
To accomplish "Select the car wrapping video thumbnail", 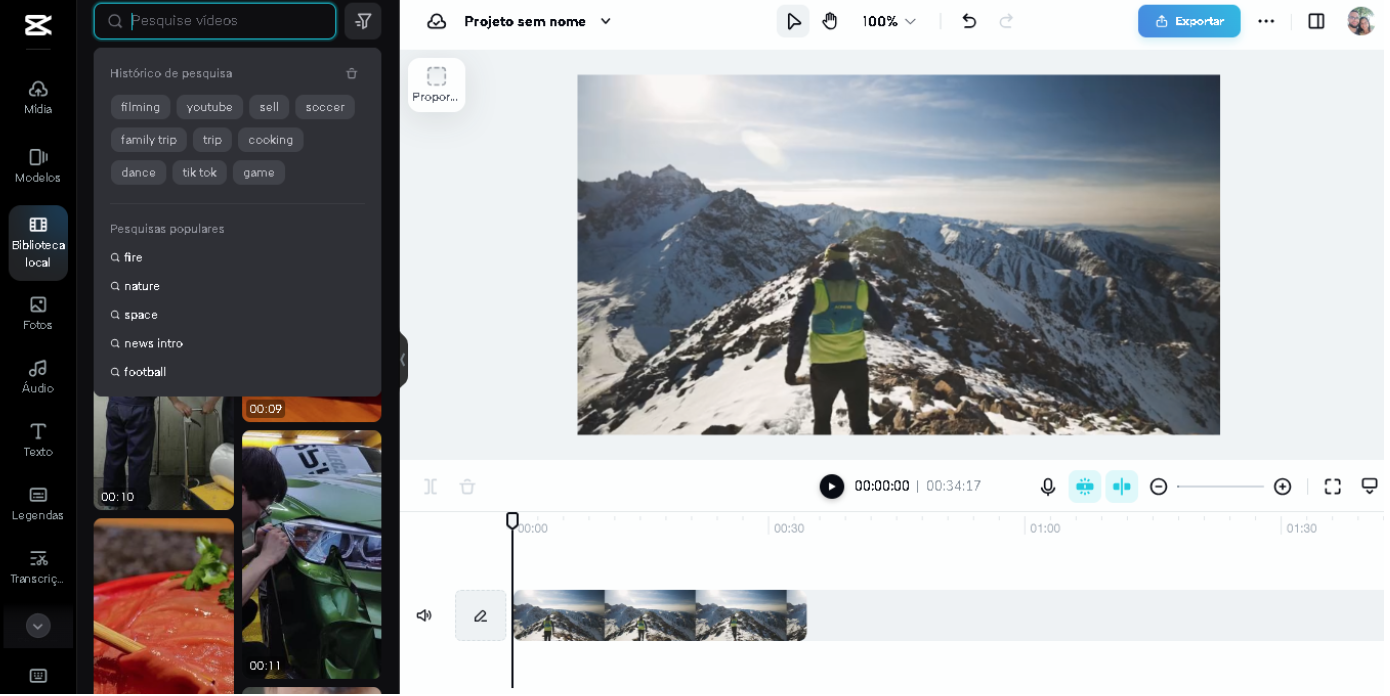I will click(313, 557).
